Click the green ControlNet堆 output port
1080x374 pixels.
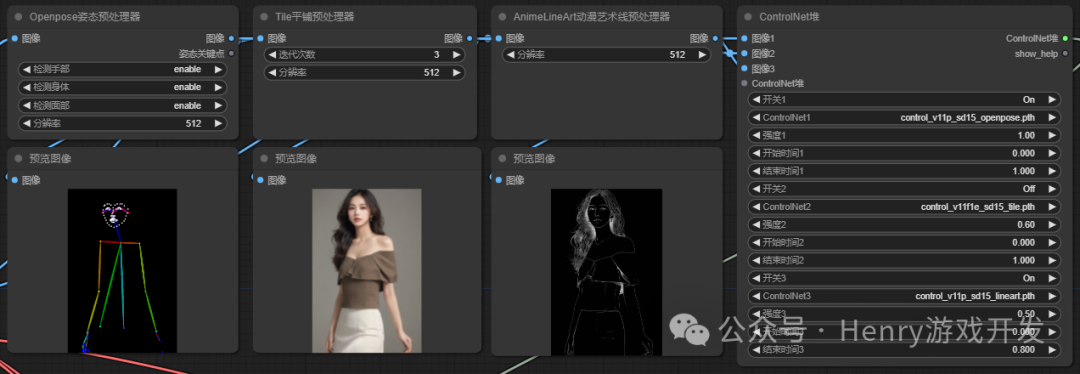(1065, 39)
